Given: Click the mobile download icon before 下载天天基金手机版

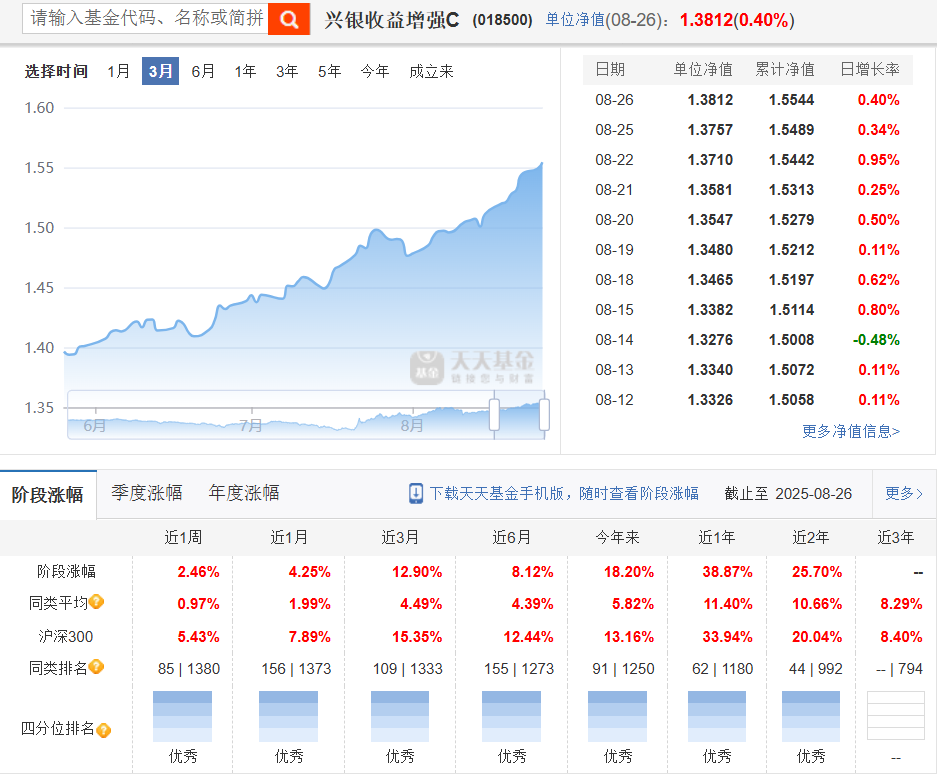Looking at the screenshot, I should (x=415, y=493).
